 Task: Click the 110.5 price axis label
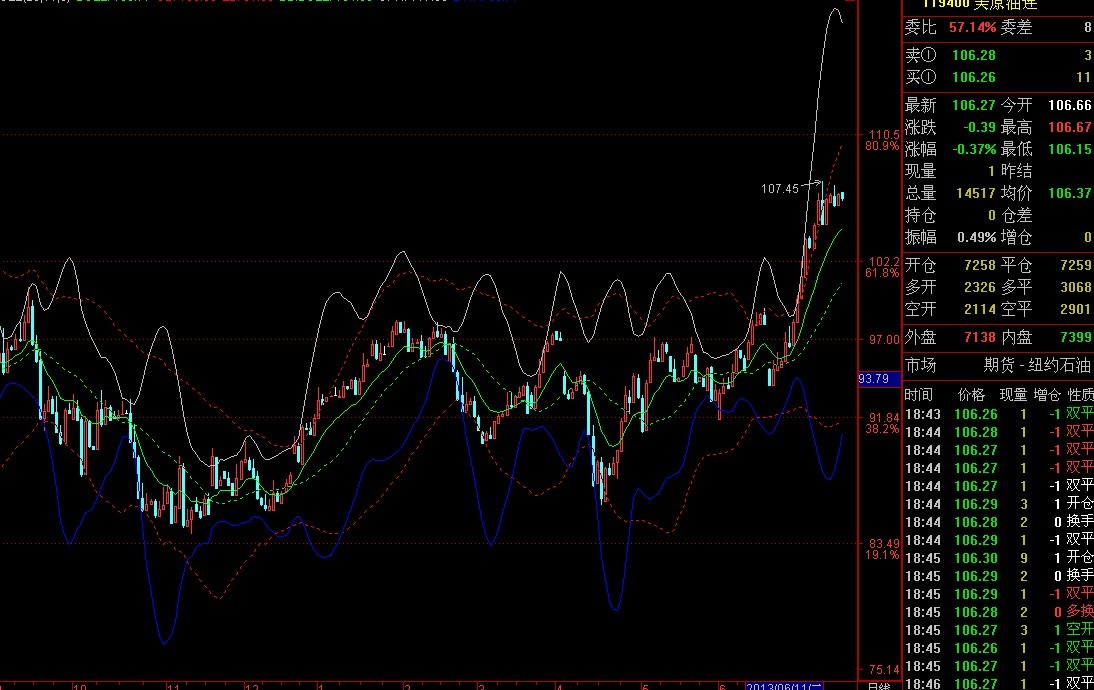883,134
